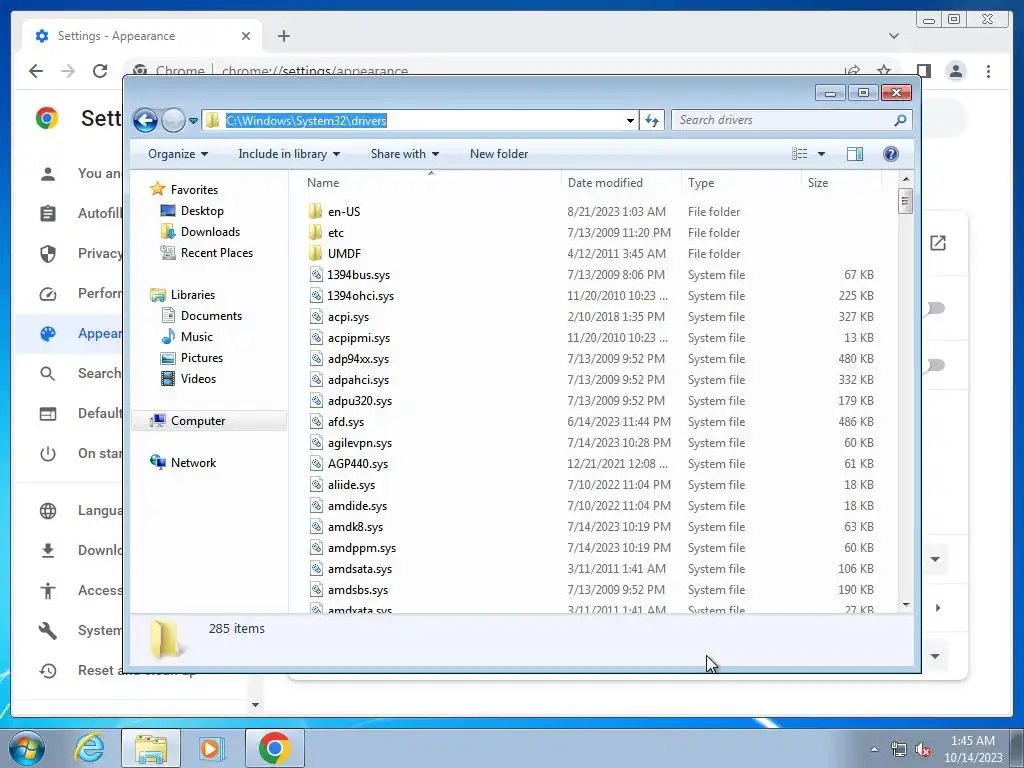Select the etc folder icon

(315, 232)
